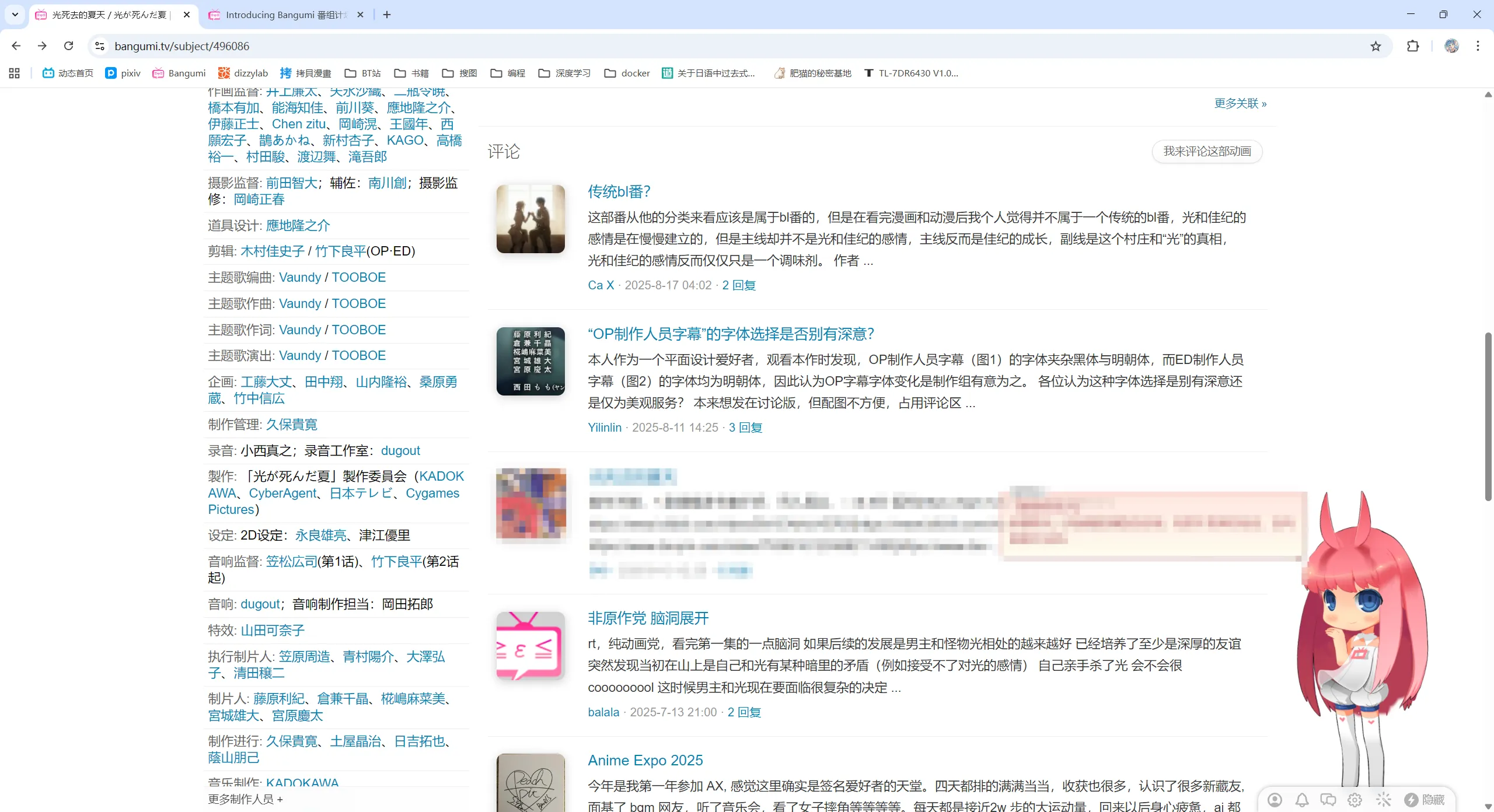The width and height of the screenshot is (1494, 812).
Task: Click 我来评论这部动画 button
Action: (x=1207, y=152)
